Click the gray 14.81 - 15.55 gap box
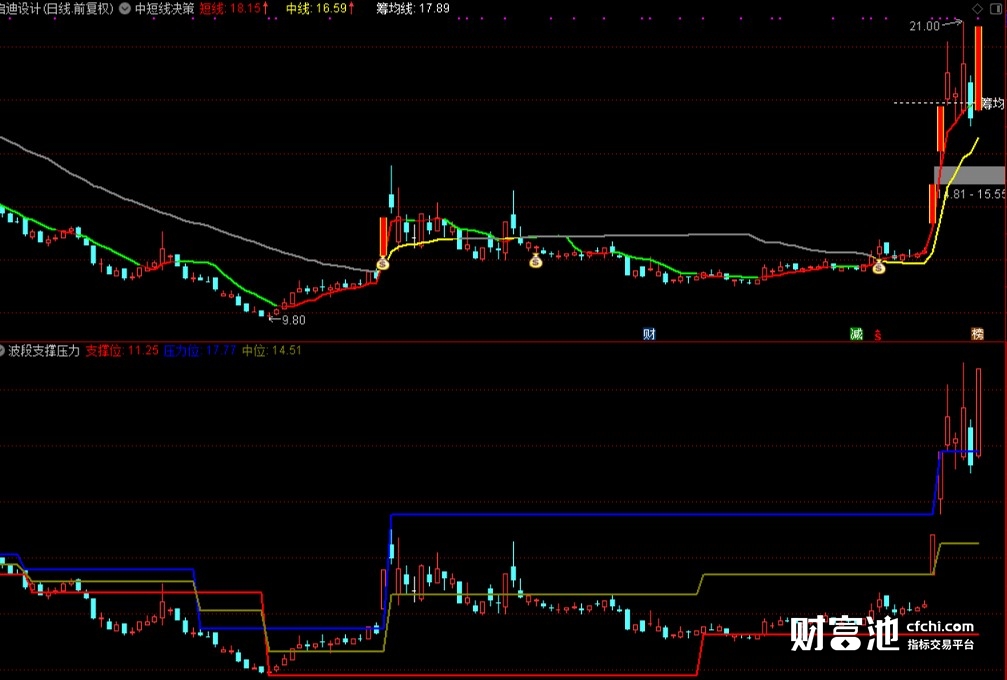1007x680 pixels. click(x=970, y=175)
